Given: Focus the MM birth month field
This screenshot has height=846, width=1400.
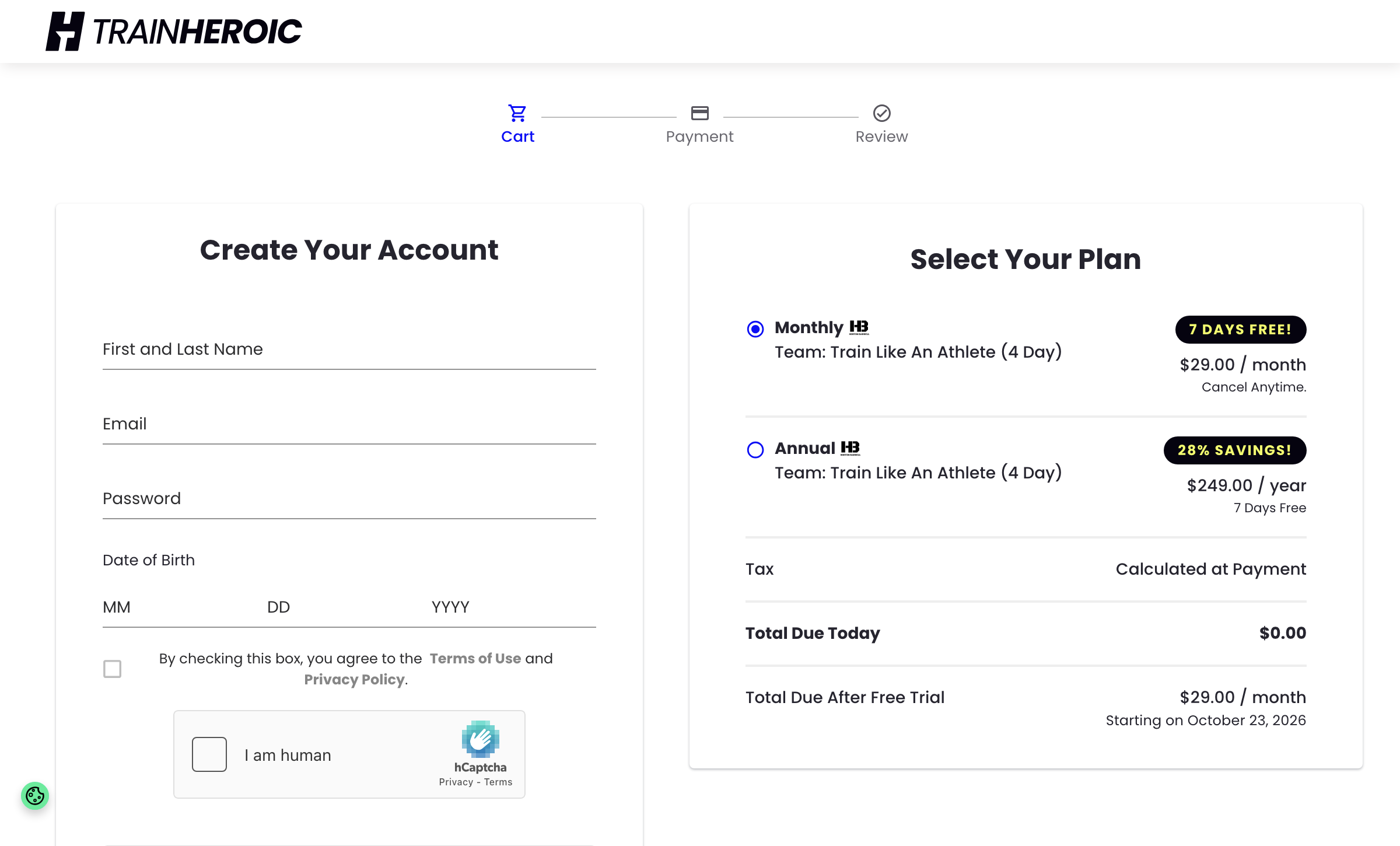Looking at the screenshot, I should 184,607.
